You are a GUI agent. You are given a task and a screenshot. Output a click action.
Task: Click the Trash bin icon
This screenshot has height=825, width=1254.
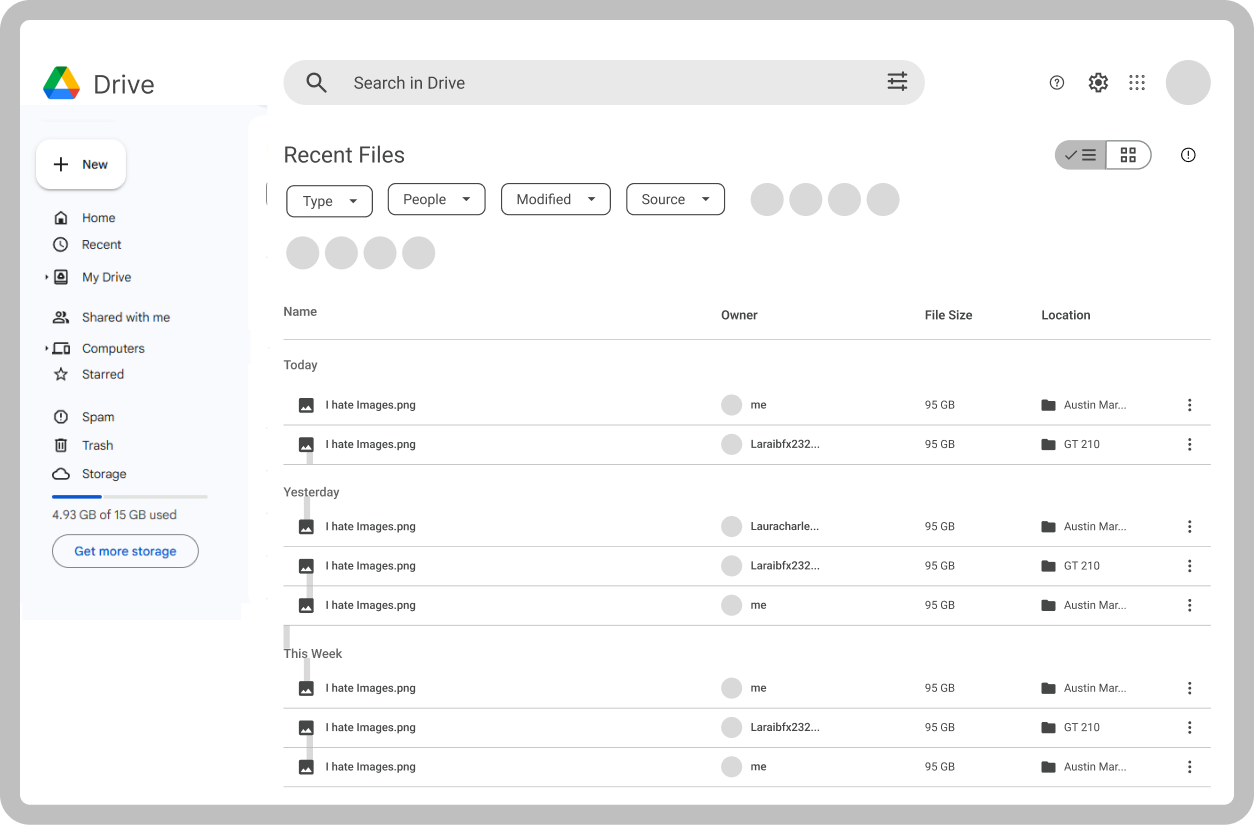[61, 446]
